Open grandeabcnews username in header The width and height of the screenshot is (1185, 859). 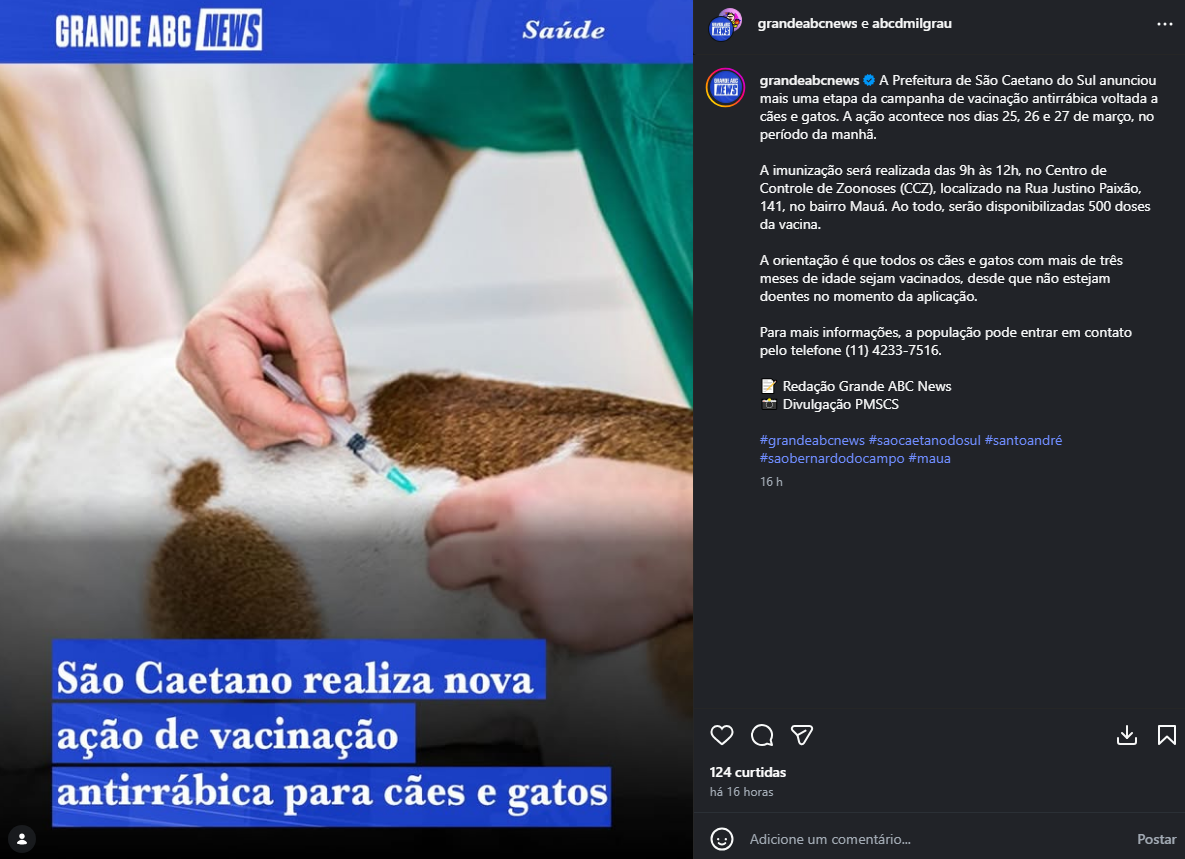[x=807, y=23]
